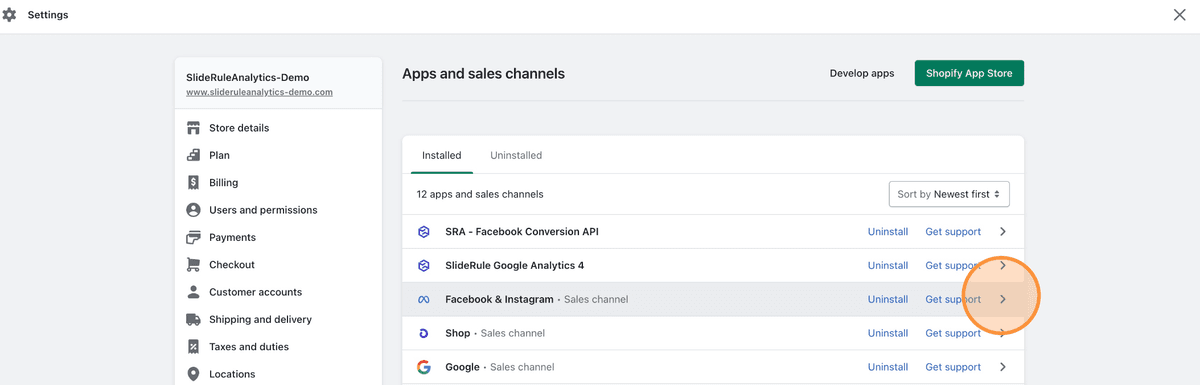The width and height of the screenshot is (1200, 385).
Task: Get support for SRA - Facebook Conversion API
Action: pos(953,232)
